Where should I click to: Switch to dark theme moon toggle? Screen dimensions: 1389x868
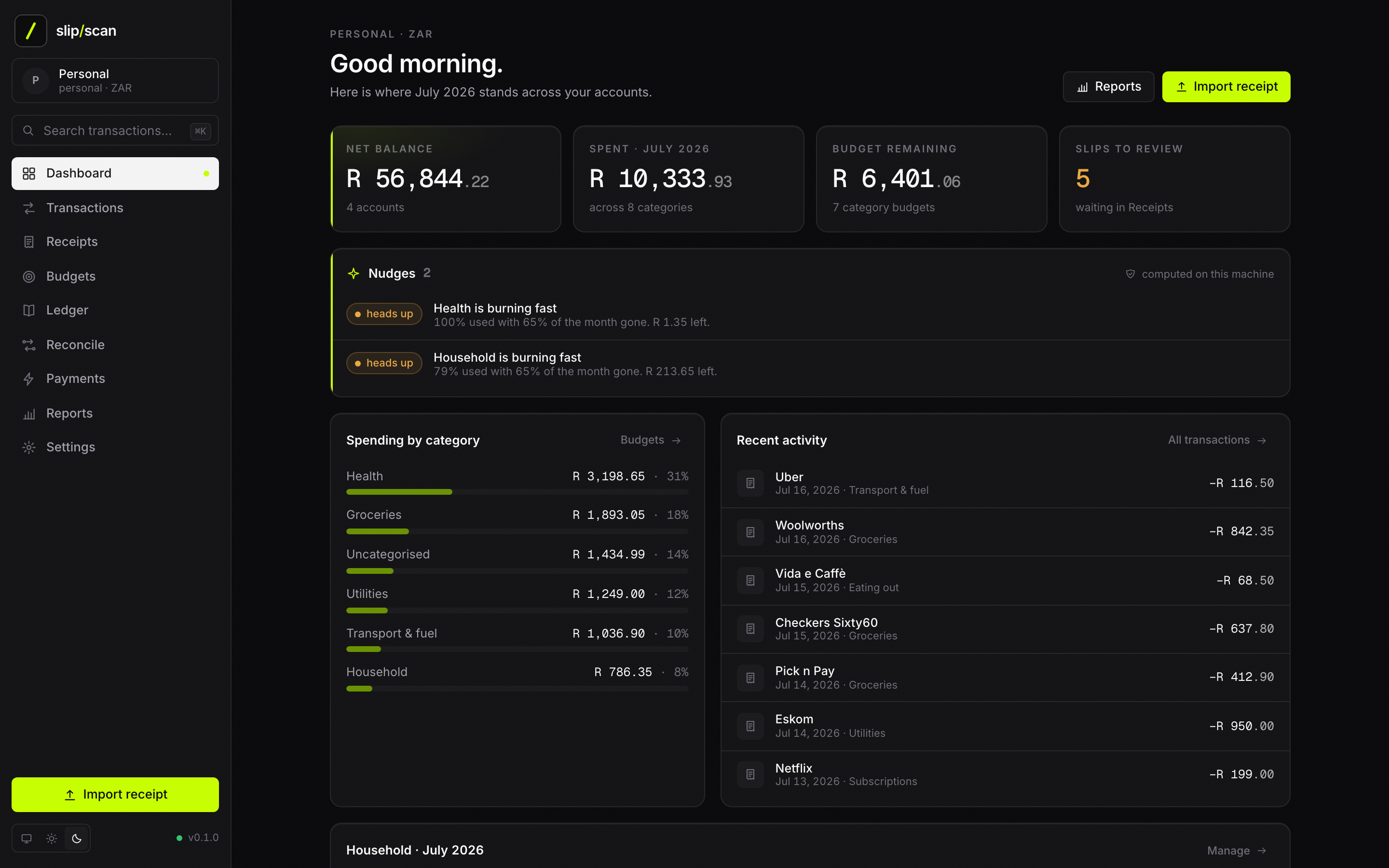click(76, 838)
